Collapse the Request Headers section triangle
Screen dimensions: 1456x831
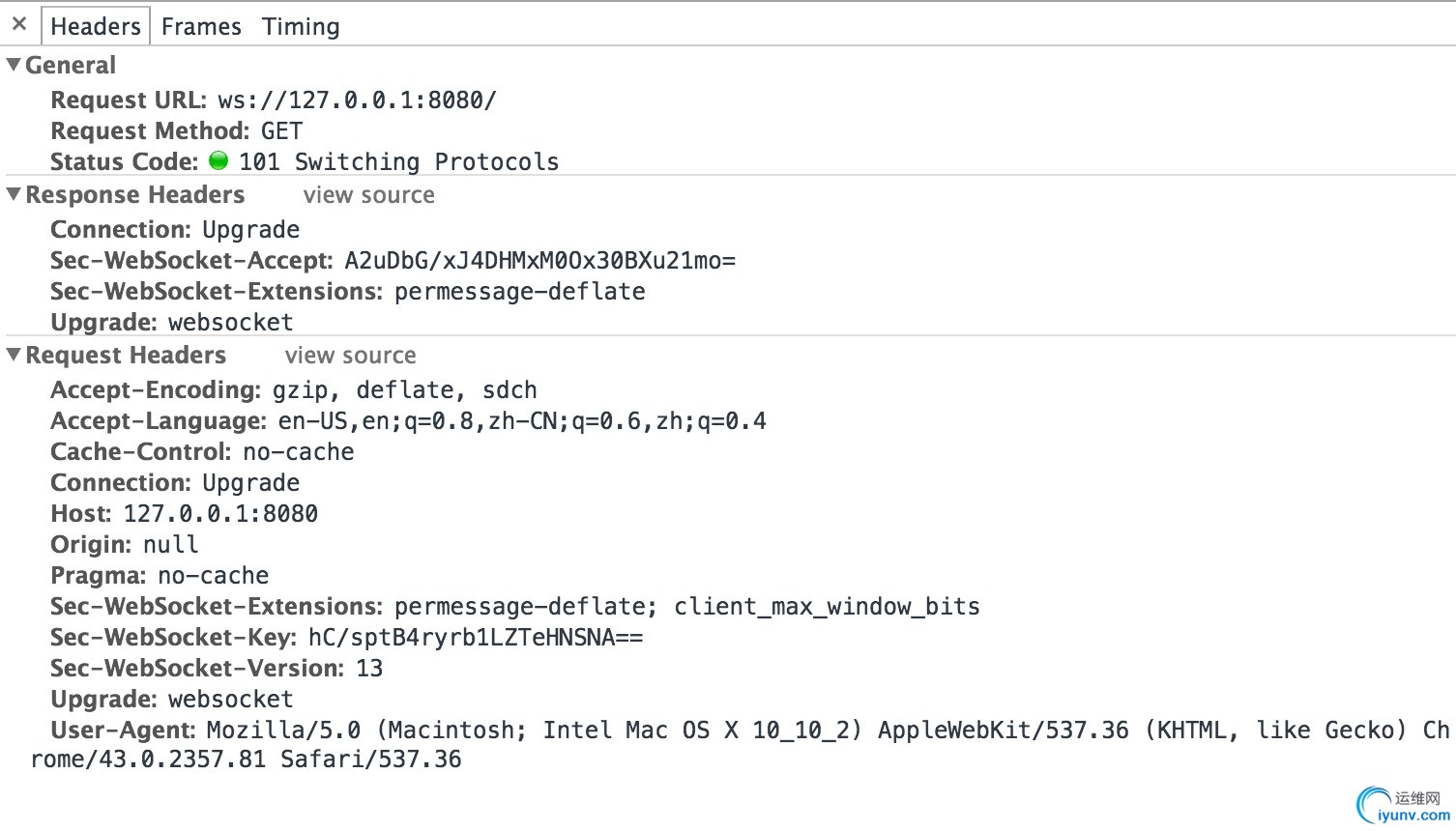14,355
